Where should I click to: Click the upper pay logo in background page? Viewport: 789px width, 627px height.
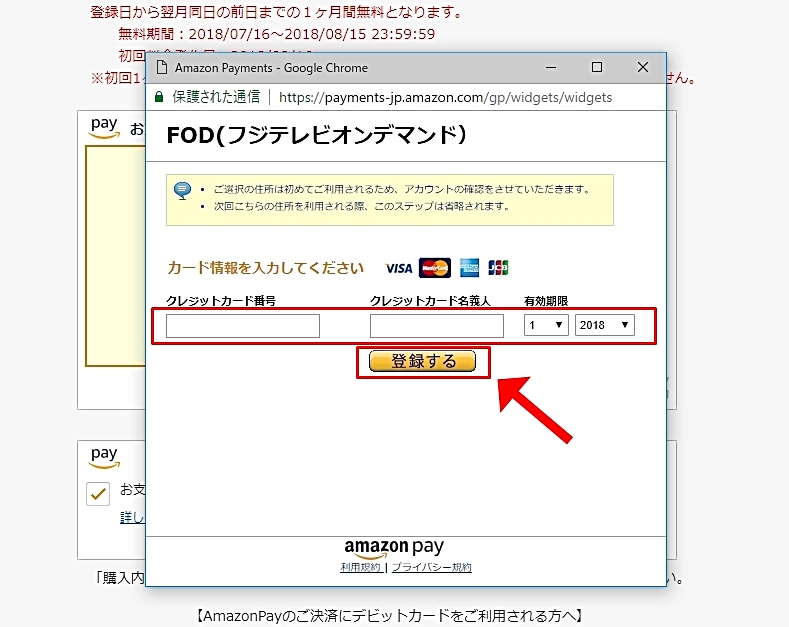(104, 127)
